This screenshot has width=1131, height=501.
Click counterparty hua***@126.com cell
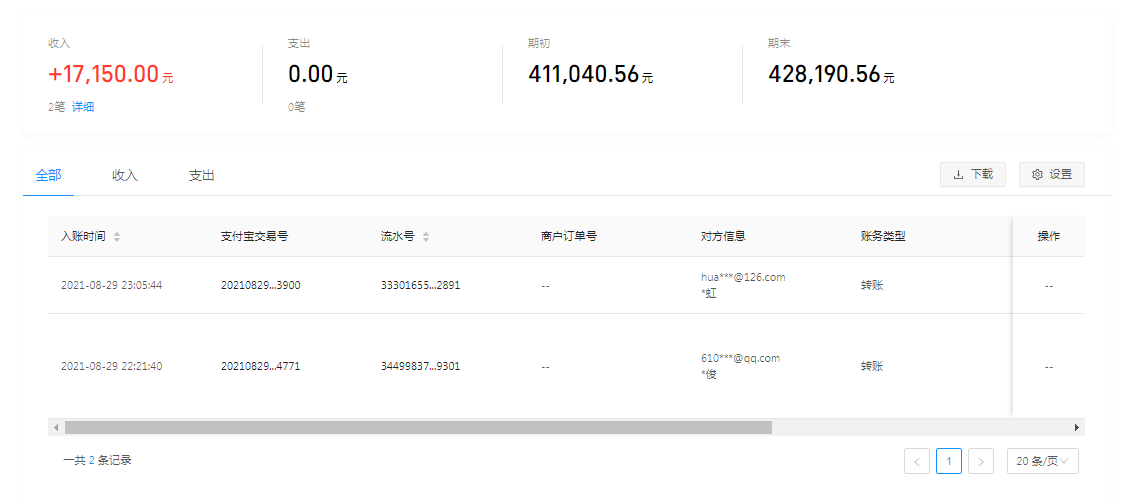pos(743,277)
